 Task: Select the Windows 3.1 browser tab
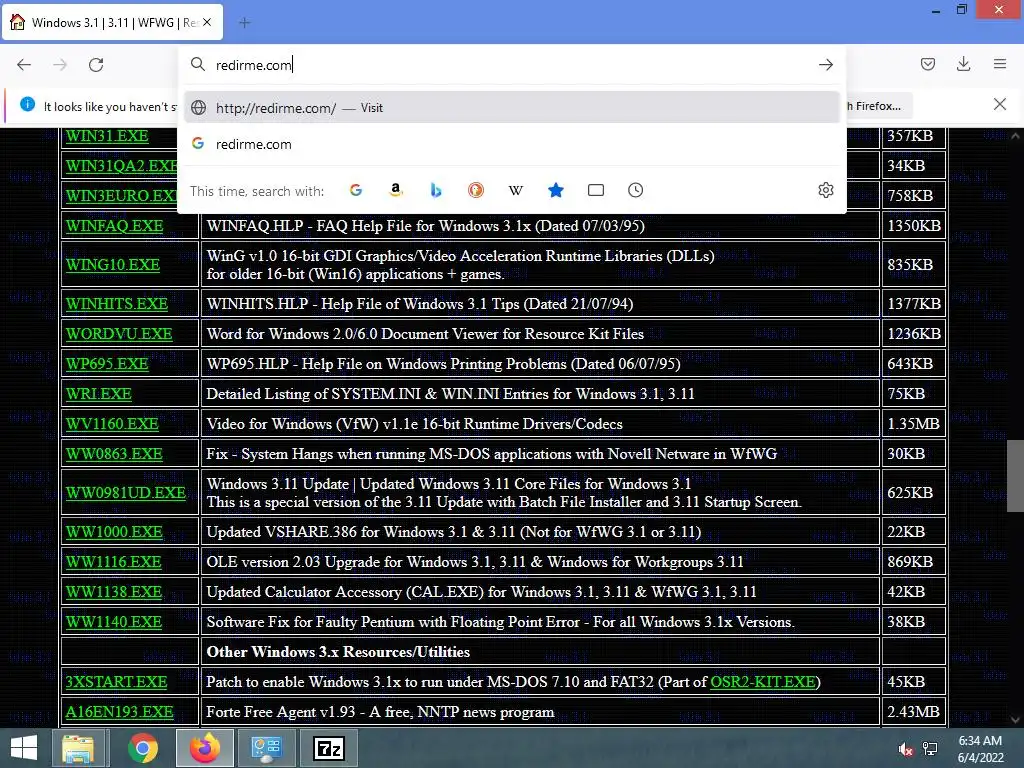tap(113, 22)
